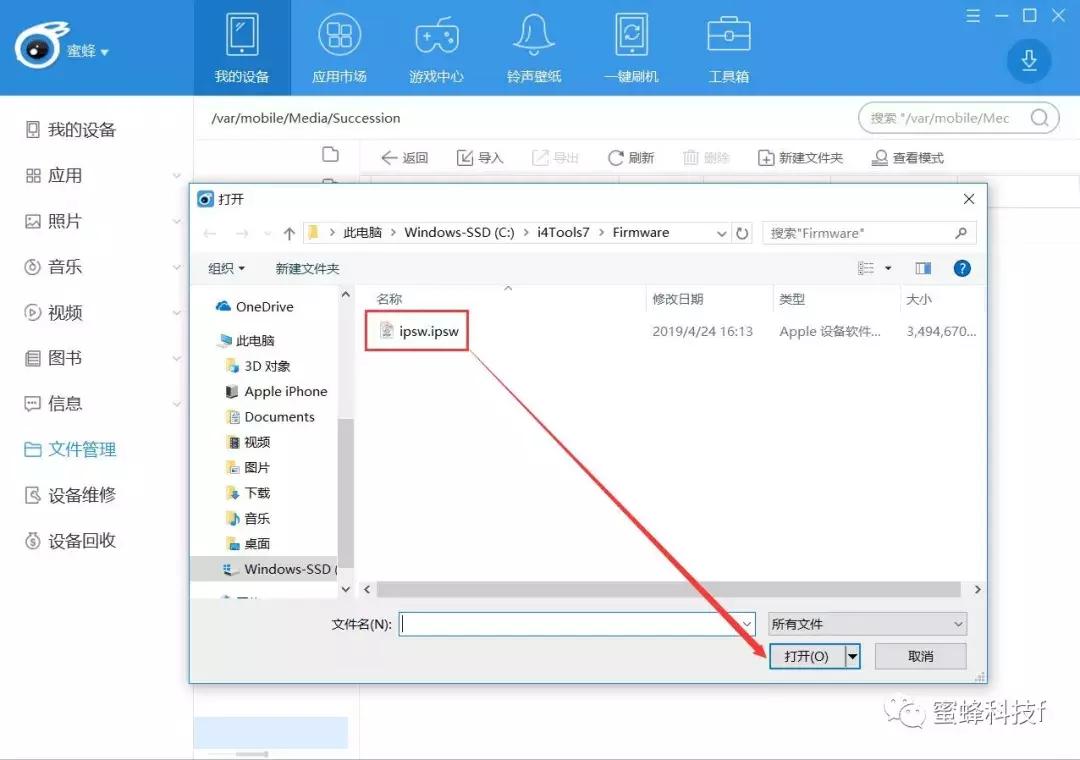Select 音乐 in the sidebar
Image resolution: width=1080 pixels, height=760 pixels.
(54, 267)
